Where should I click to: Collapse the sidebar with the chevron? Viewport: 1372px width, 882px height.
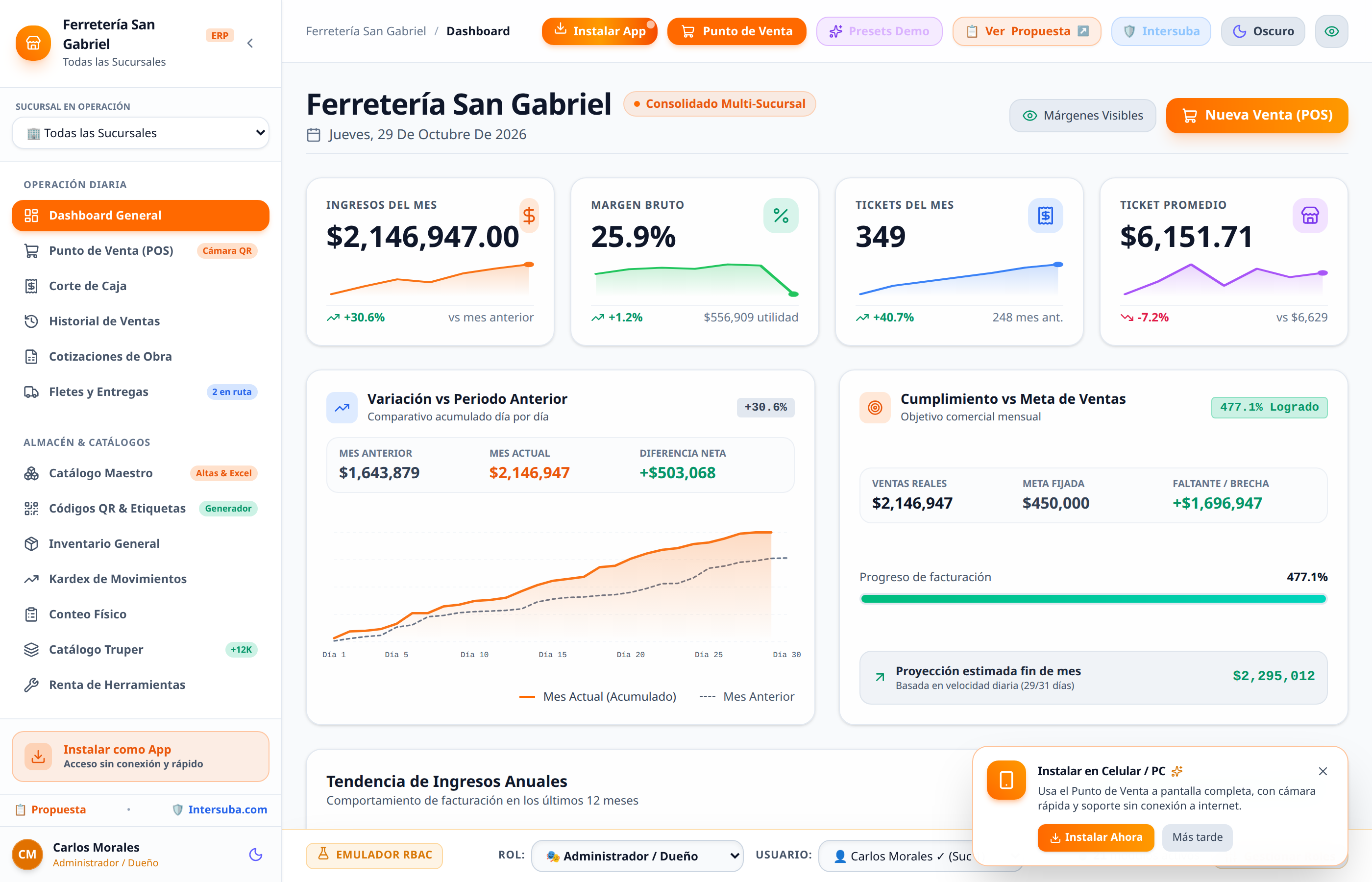pos(250,43)
